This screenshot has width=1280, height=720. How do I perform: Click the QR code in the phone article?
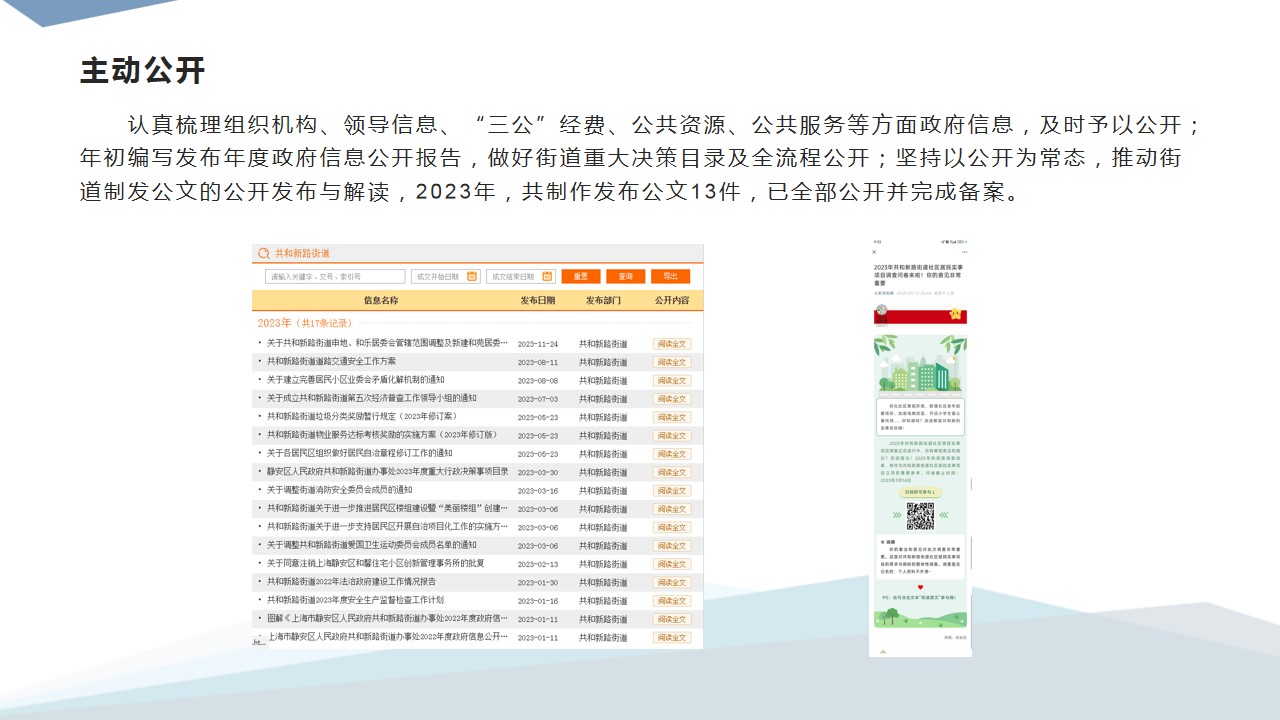[919, 516]
